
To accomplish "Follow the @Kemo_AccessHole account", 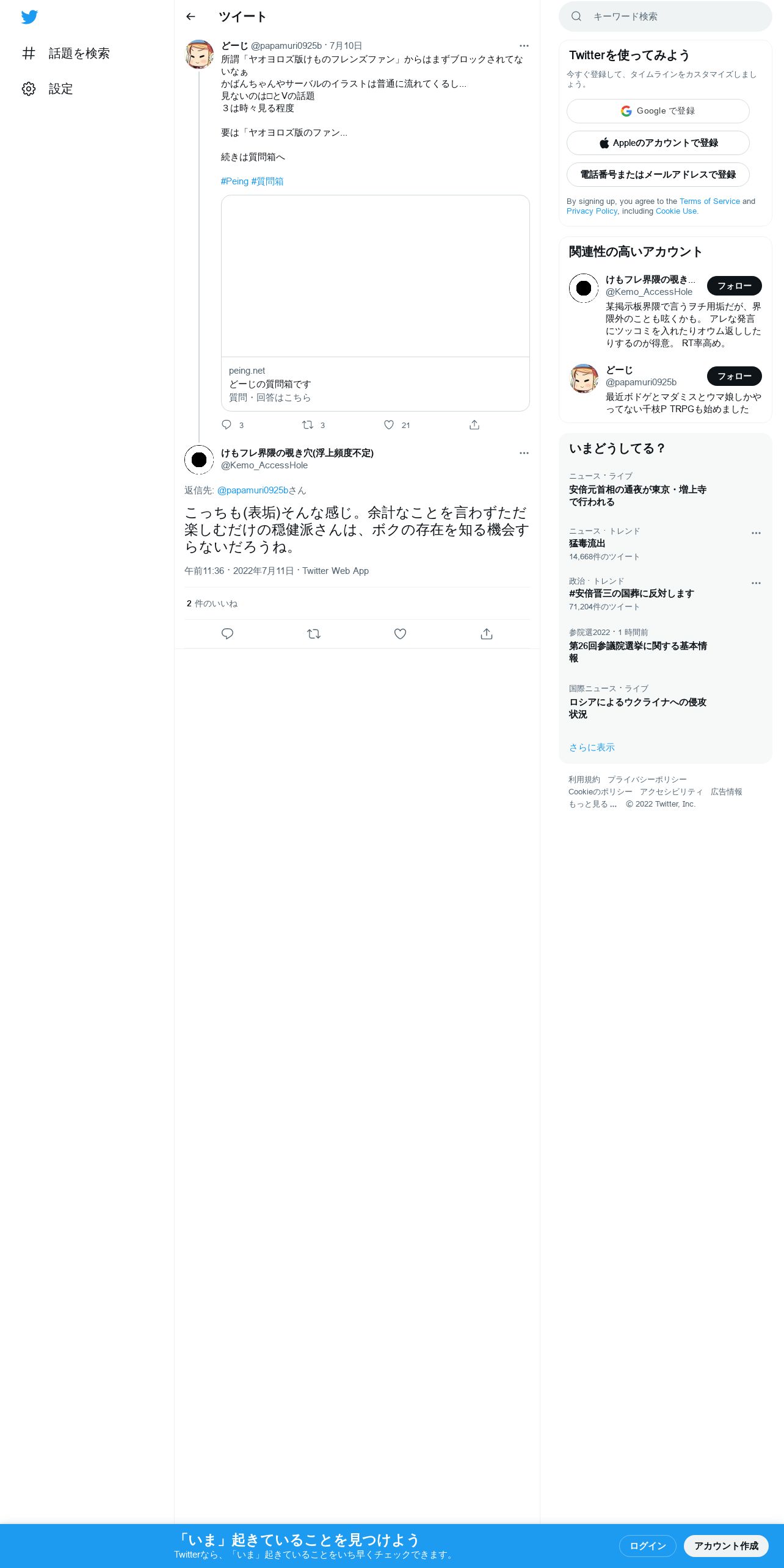I will coord(735,286).
